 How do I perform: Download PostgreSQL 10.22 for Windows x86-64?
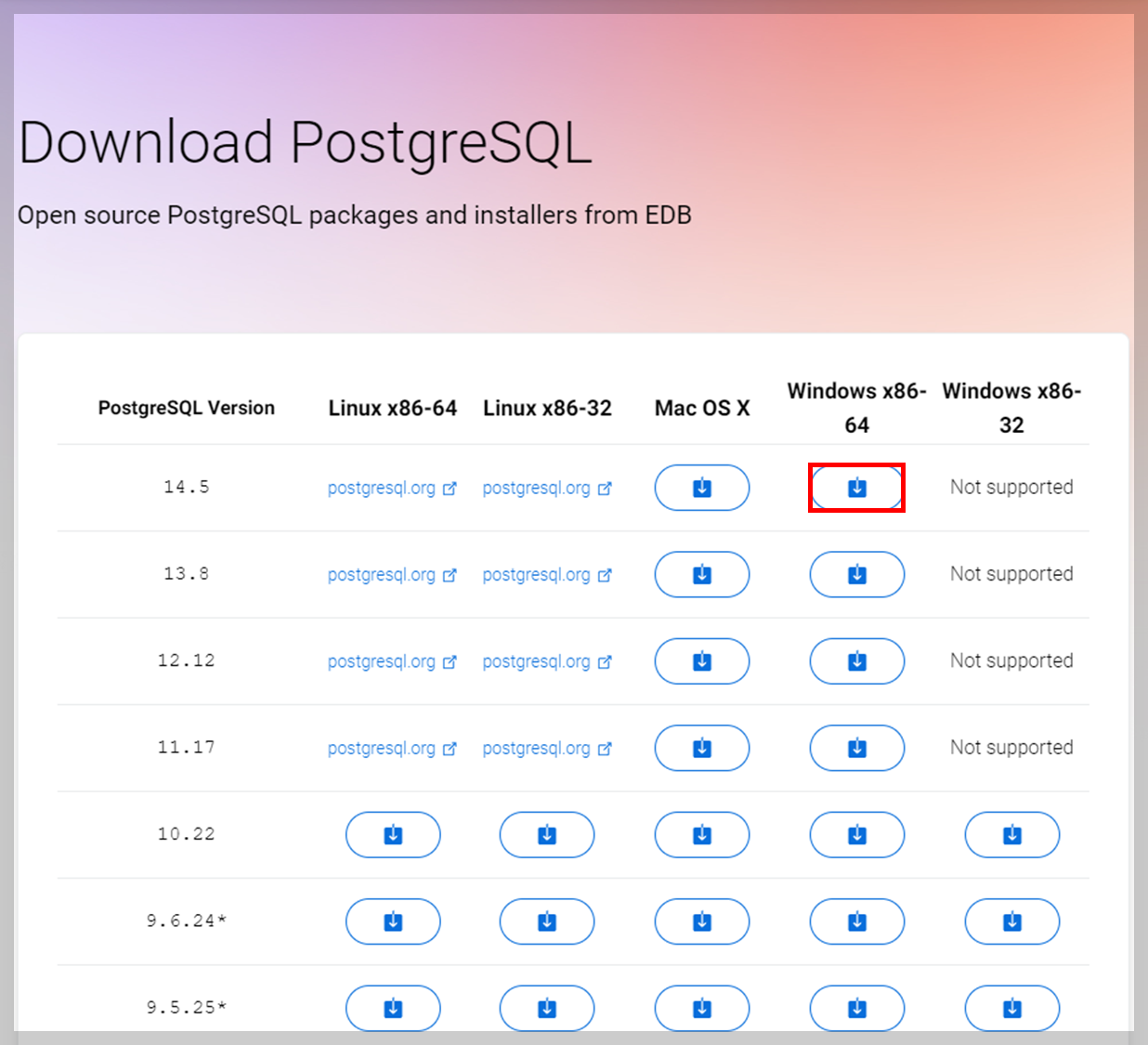tap(856, 834)
